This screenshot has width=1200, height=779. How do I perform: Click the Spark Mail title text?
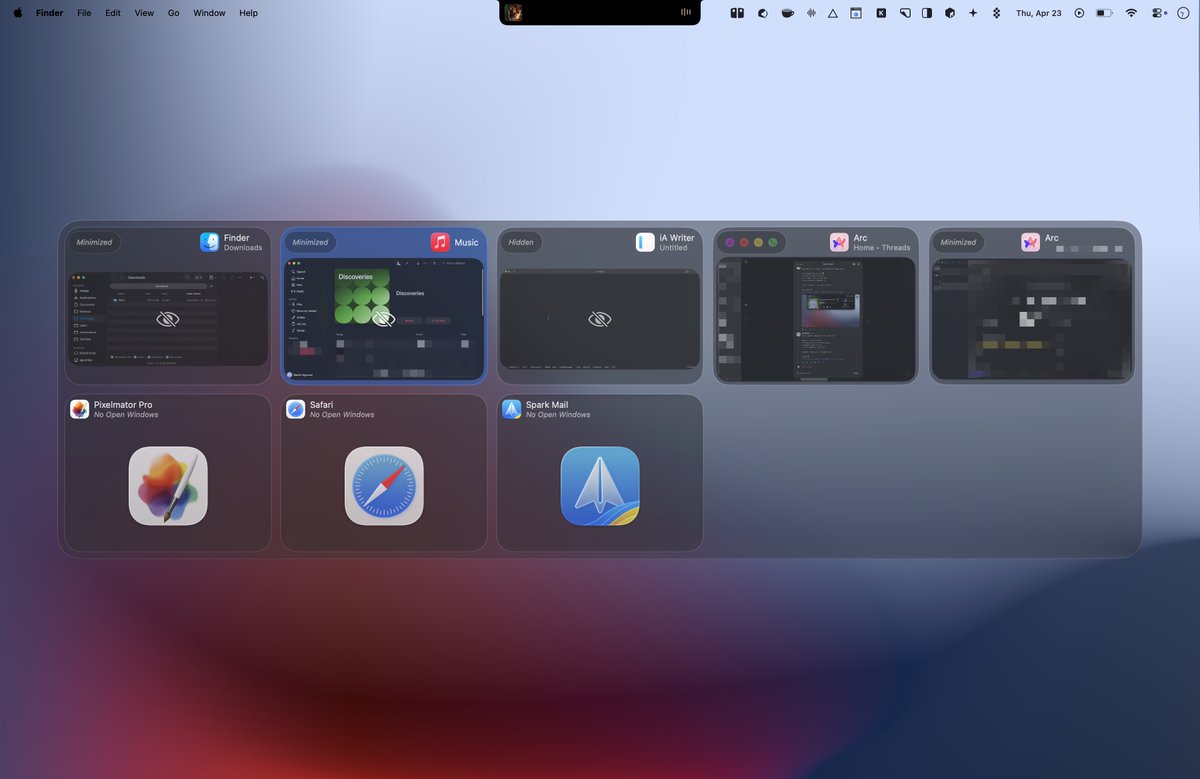[547, 405]
